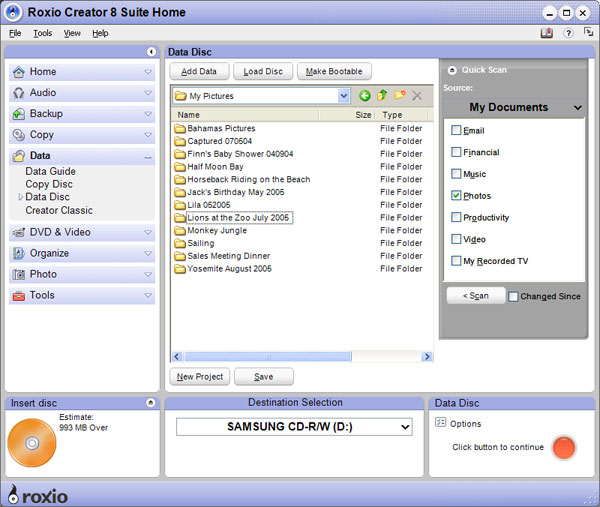This screenshot has width=600, height=507.
Task: Click the orange continue button
Action: click(564, 447)
